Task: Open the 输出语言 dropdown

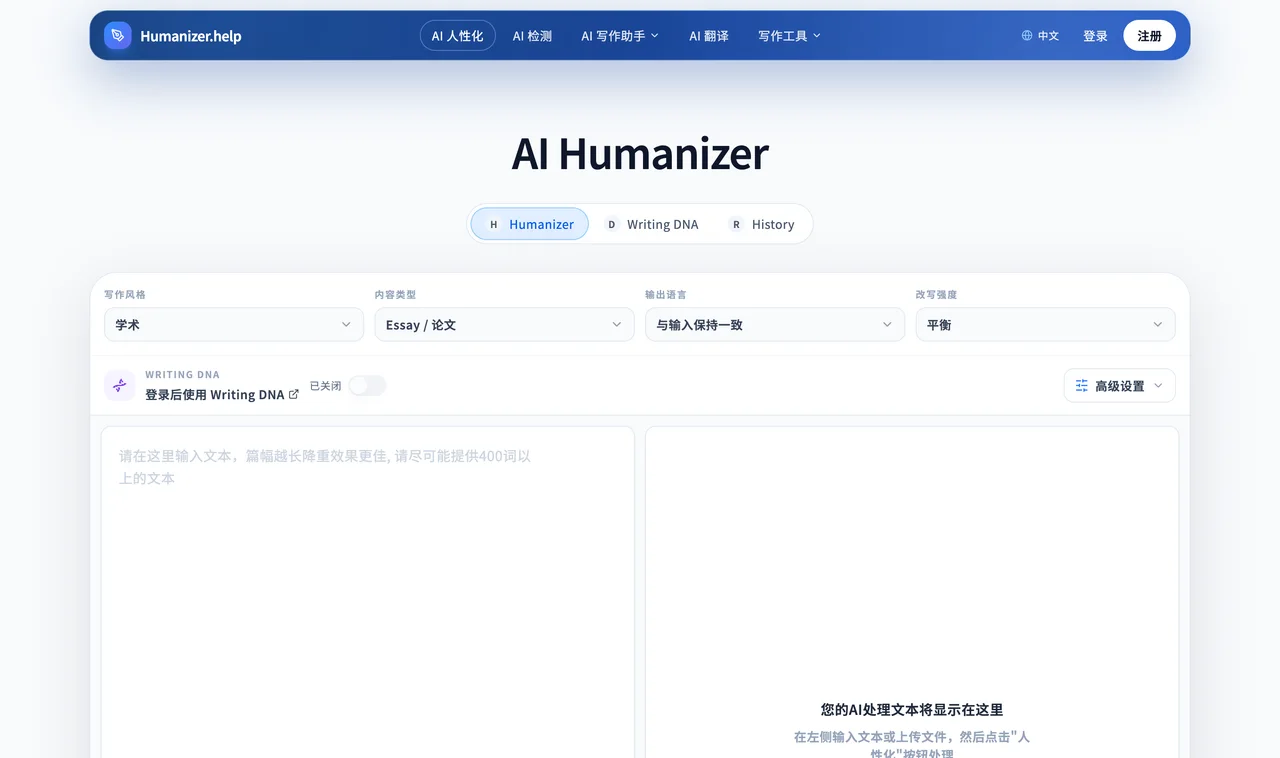Action: 775,325
